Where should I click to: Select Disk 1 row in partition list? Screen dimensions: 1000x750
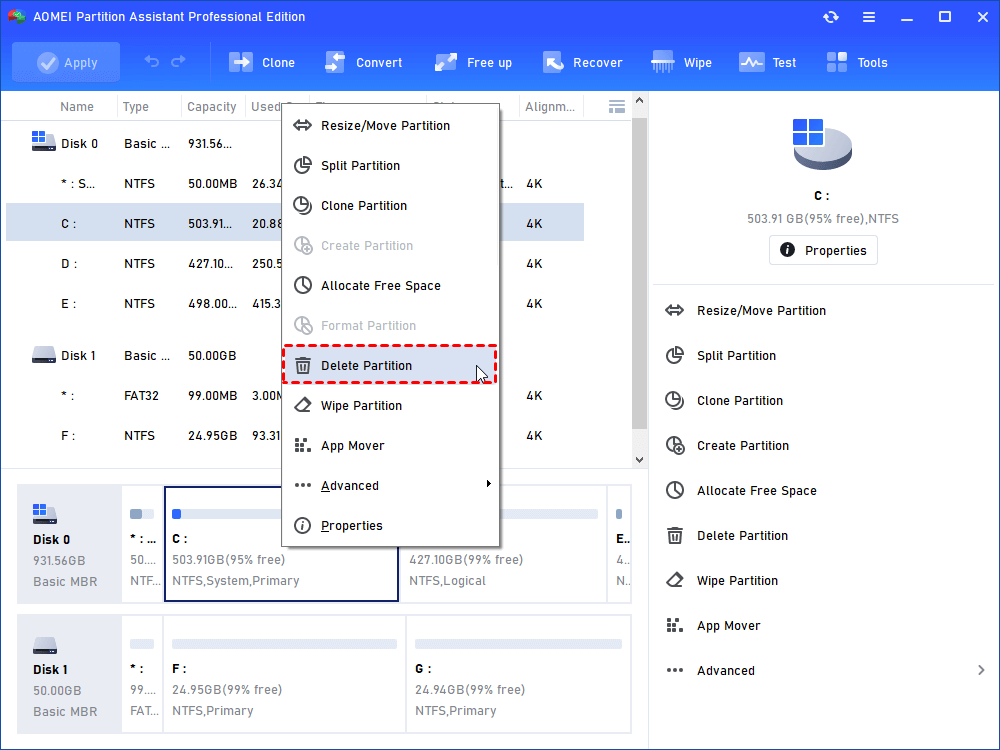click(295, 356)
